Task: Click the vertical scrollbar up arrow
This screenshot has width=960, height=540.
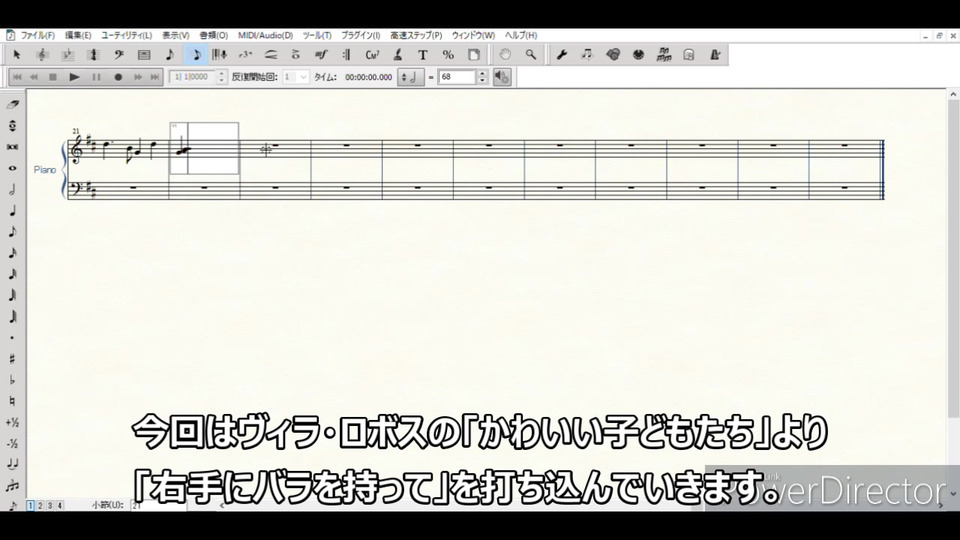Action: coord(953,94)
